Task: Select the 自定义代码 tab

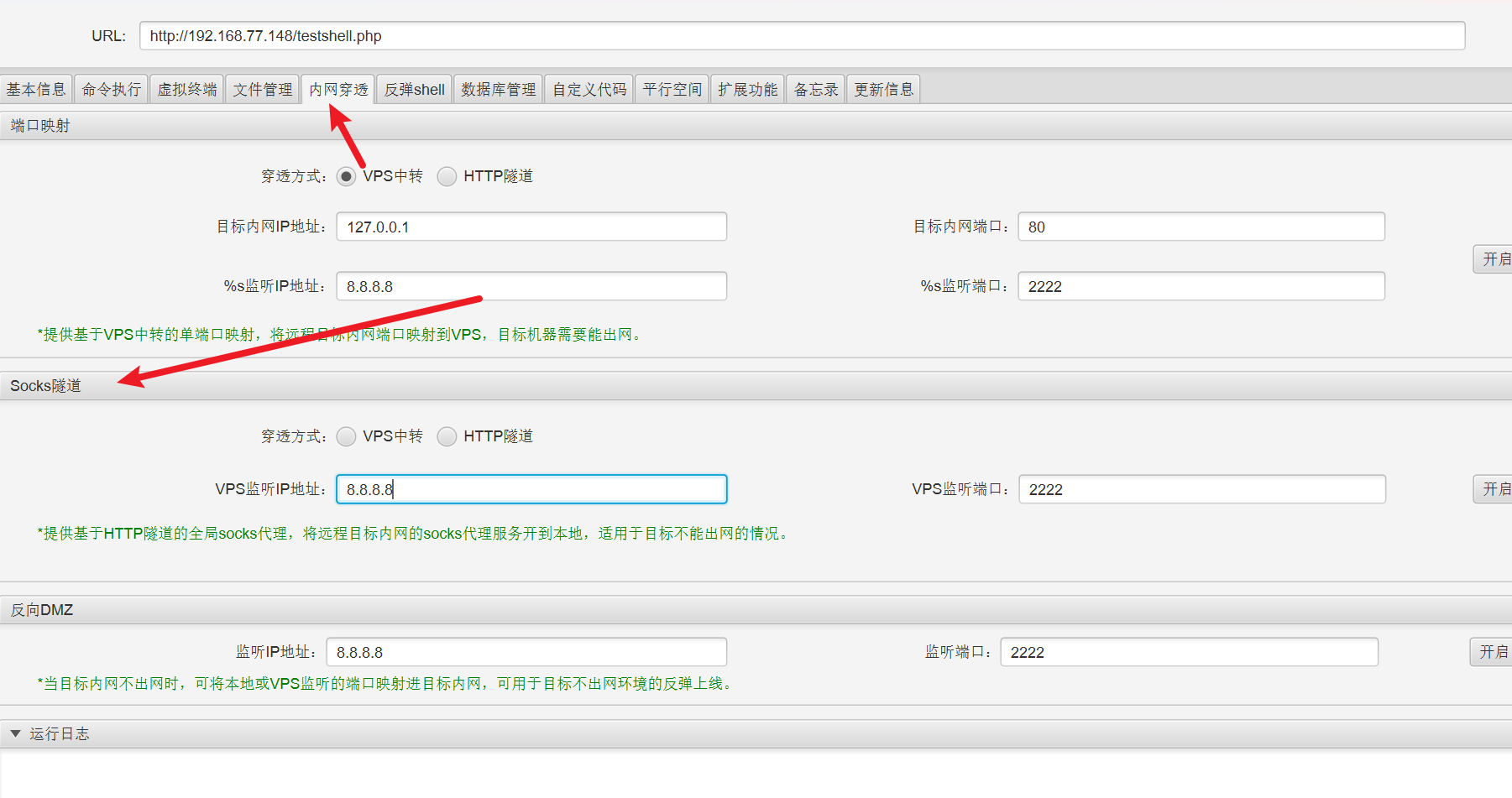Action: click(589, 90)
